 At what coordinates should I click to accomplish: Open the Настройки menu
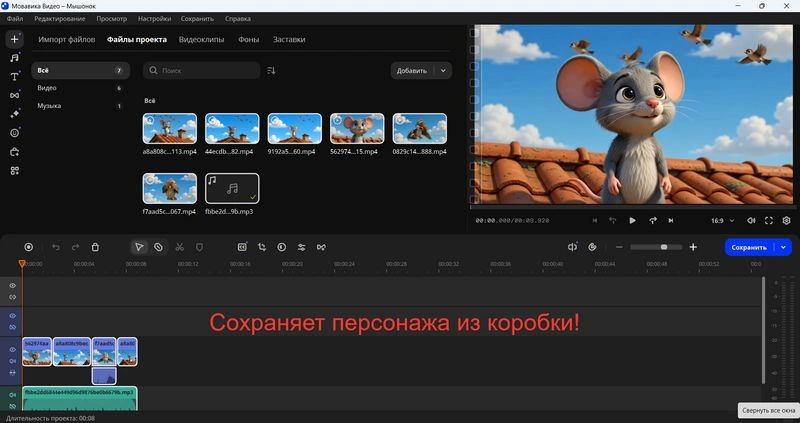[x=154, y=18]
